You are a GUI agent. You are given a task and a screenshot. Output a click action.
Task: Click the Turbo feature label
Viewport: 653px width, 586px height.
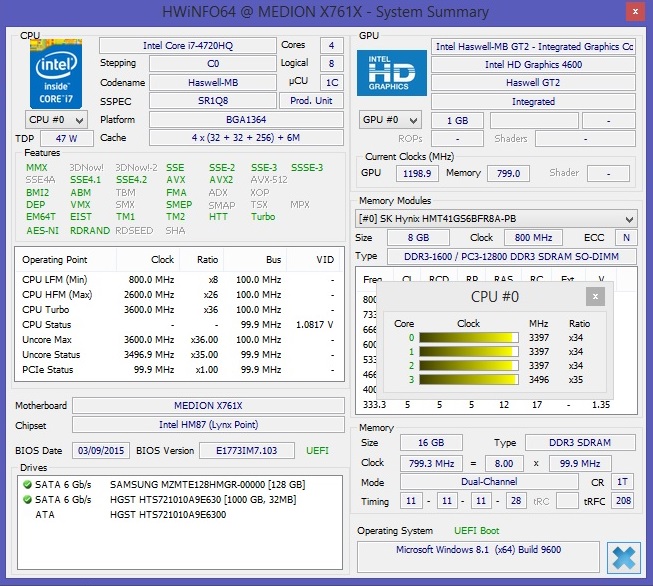(x=263, y=217)
